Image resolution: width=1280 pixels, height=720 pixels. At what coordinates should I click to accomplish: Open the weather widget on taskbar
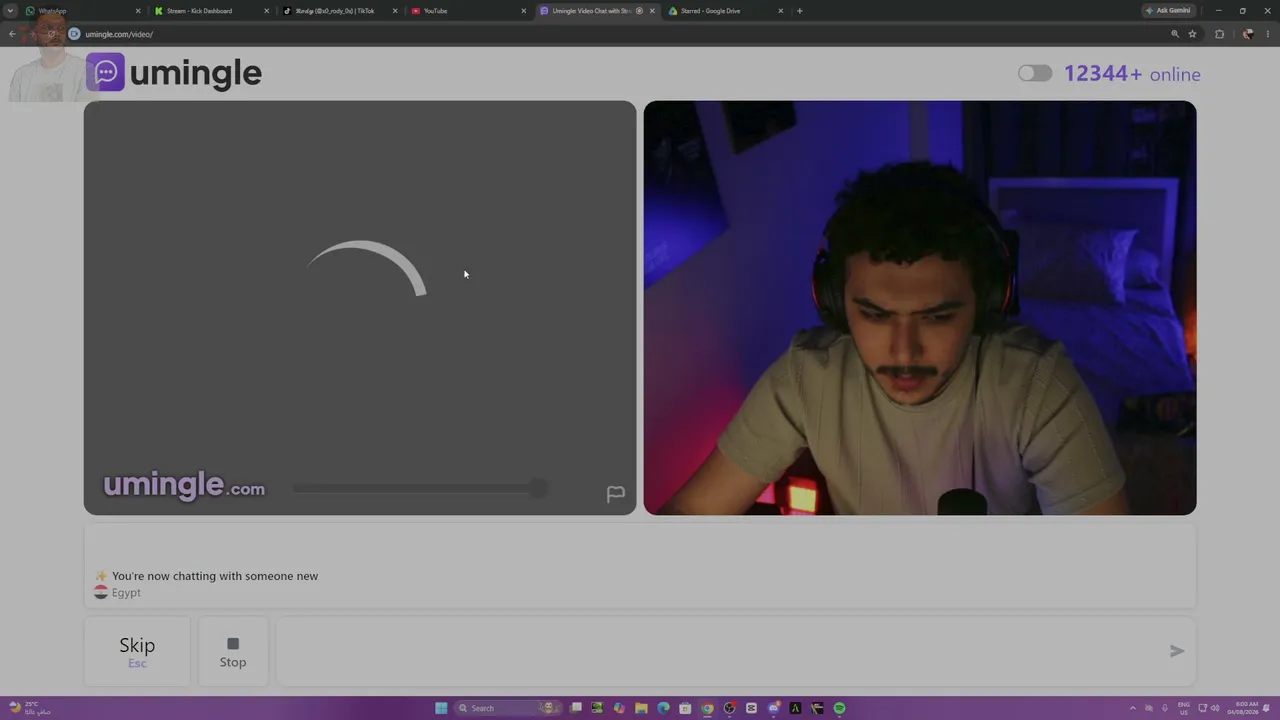point(28,708)
